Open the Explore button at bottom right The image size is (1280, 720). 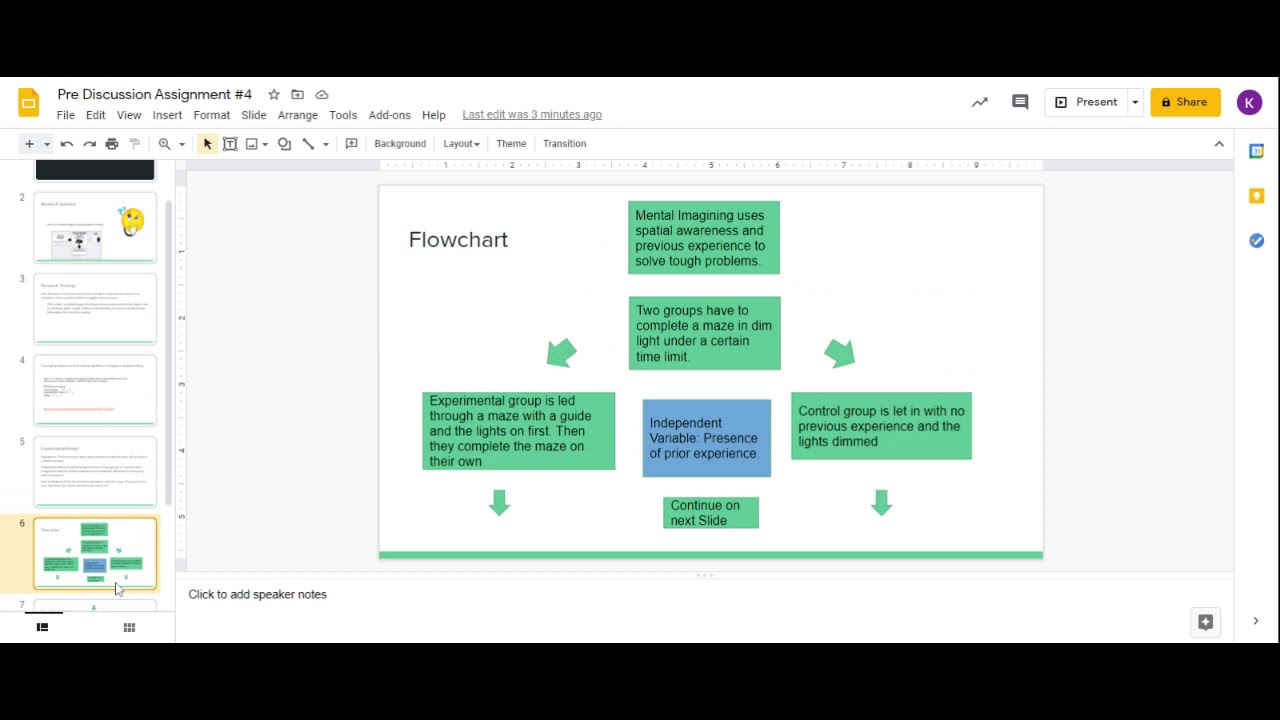[1206, 622]
